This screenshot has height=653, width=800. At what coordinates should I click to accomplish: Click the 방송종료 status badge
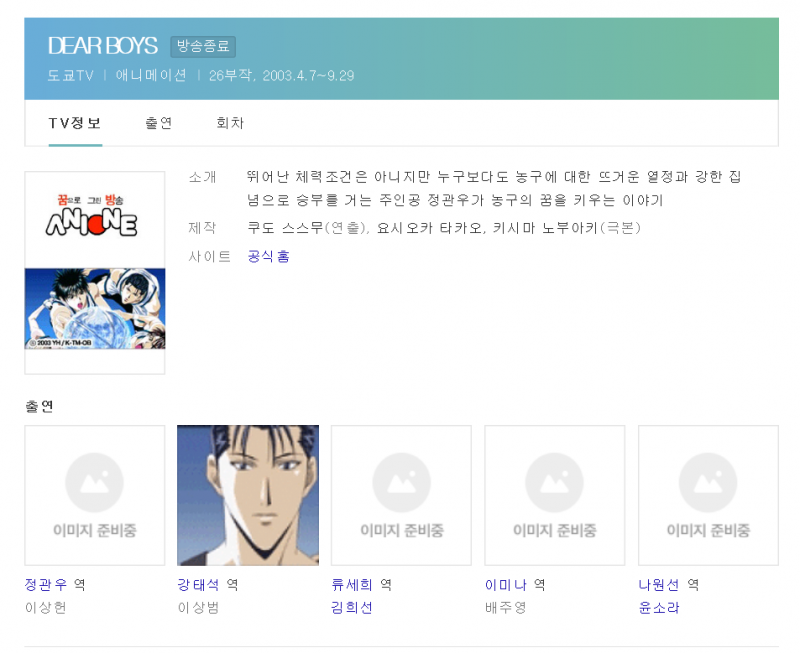pos(203,46)
